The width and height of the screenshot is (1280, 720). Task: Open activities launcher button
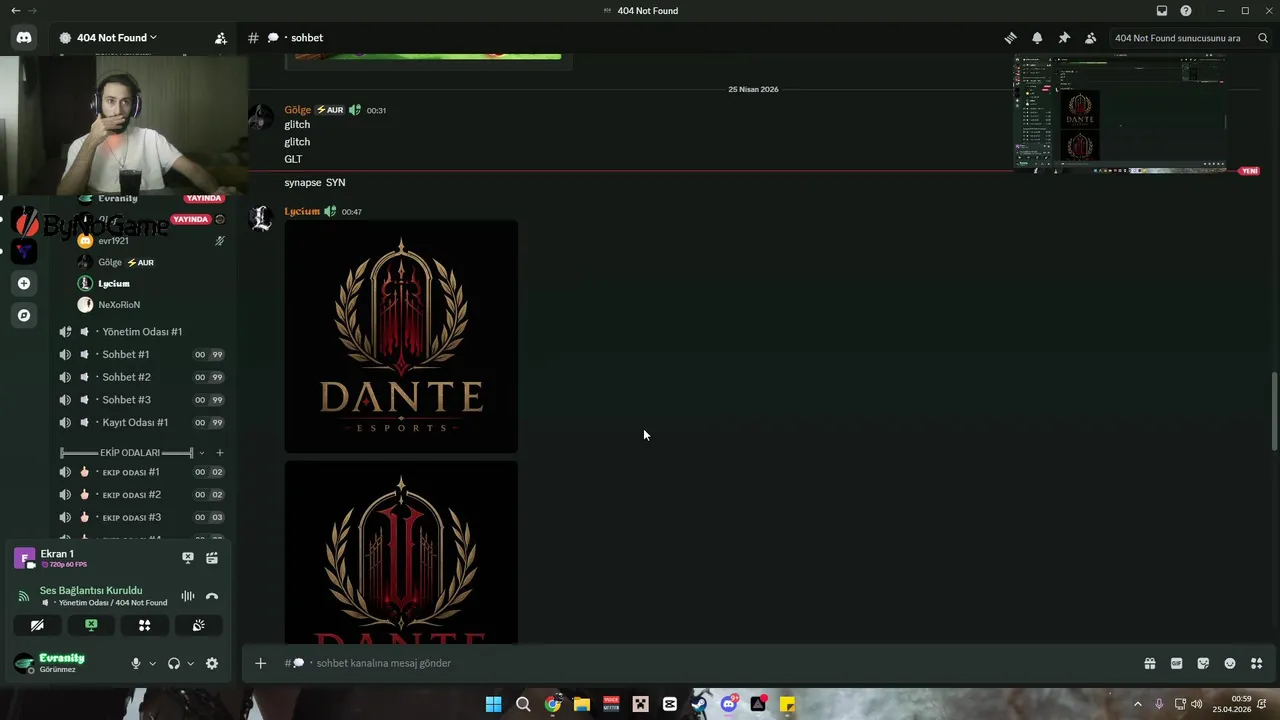point(145,626)
